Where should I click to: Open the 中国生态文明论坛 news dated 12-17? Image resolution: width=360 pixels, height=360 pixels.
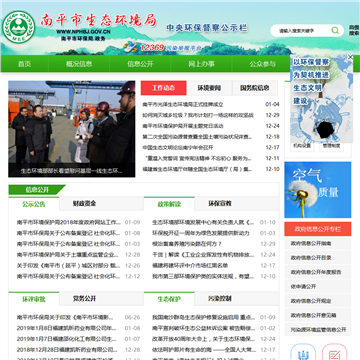click(x=178, y=147)
